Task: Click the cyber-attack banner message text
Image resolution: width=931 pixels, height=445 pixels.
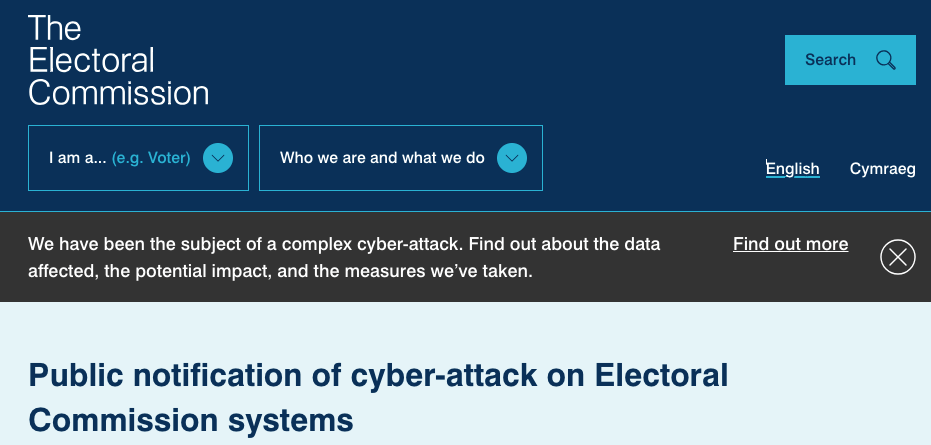Action: [344, 244]
